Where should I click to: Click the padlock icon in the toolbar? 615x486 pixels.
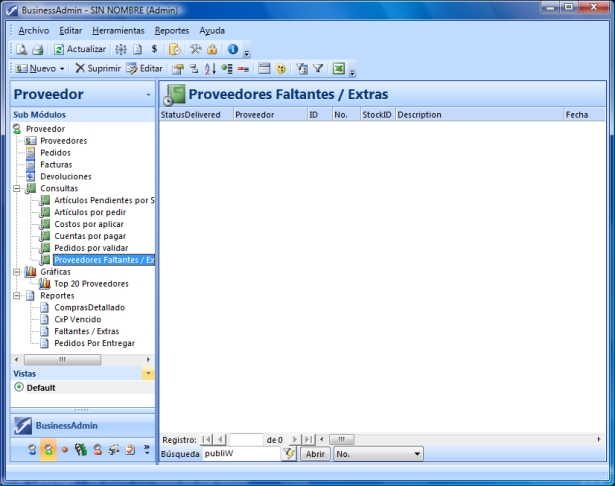coord(212,49)
